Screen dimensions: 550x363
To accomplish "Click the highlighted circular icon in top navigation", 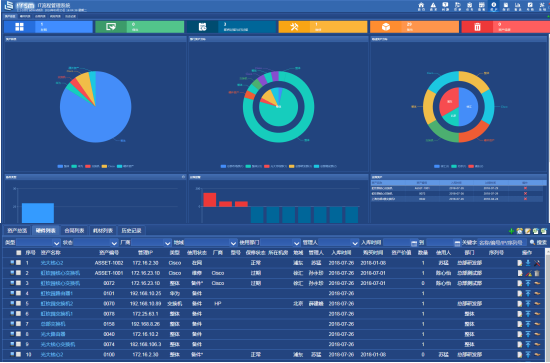I will (494, 6).
